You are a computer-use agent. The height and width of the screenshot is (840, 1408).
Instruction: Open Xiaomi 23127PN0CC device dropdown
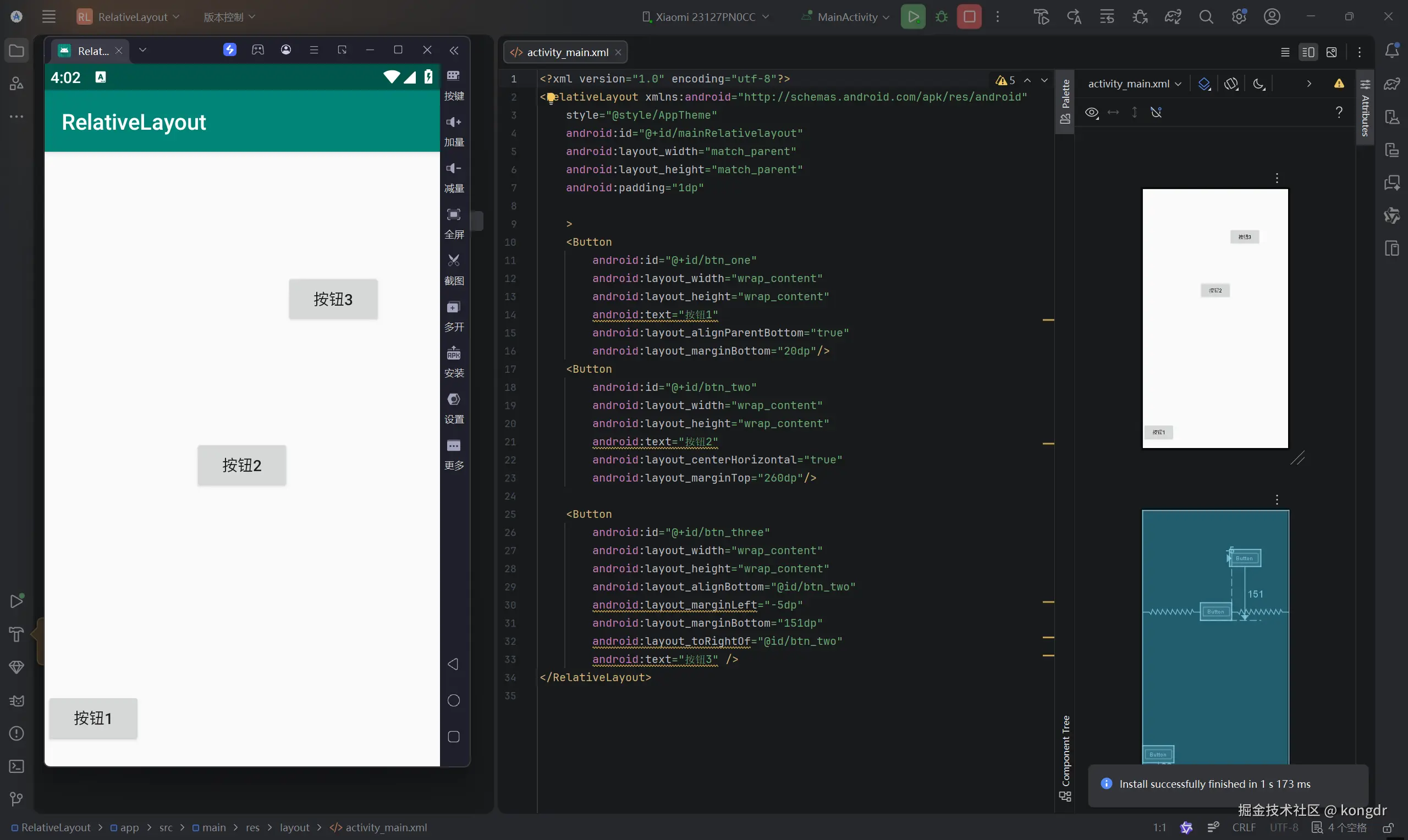tap(706, 17)
